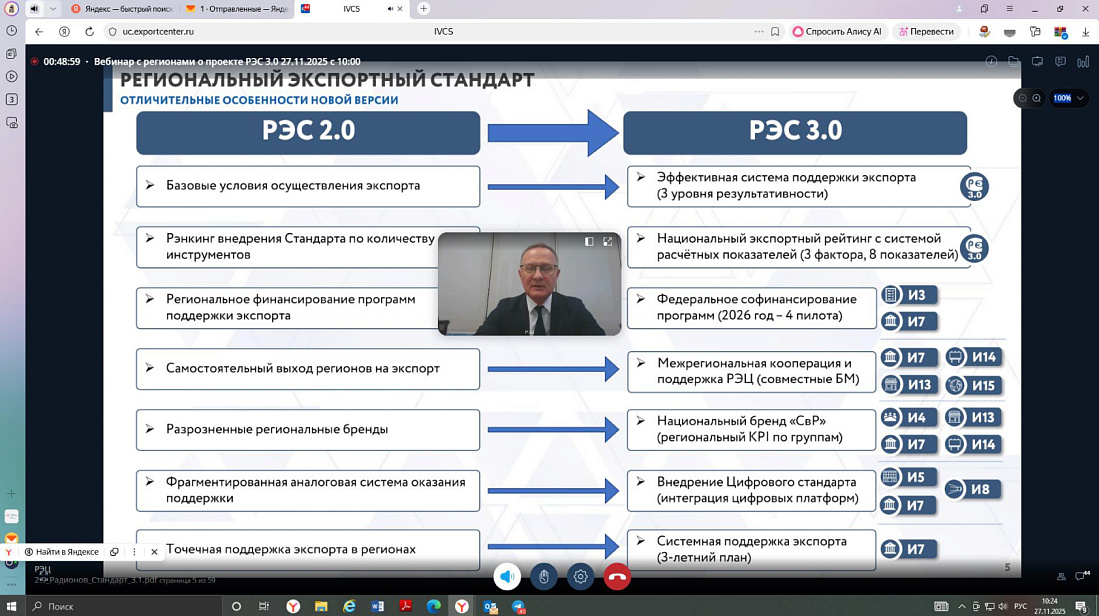Image resolution: width=1099 pixels, height=616 pixels.
Task: Mute the speaker in the conference controls
Action: (x=507, y=577)
